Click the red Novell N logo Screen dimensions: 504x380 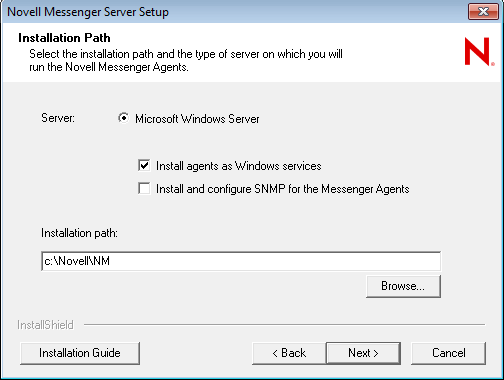coord(479,51)
